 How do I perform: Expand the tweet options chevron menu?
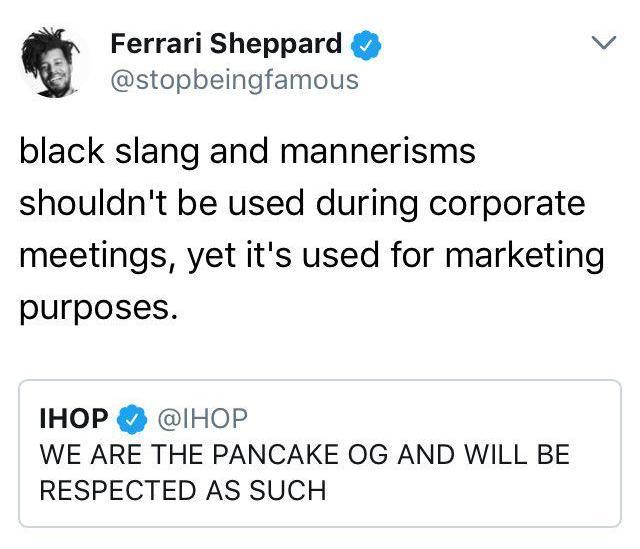pos(603,42)
